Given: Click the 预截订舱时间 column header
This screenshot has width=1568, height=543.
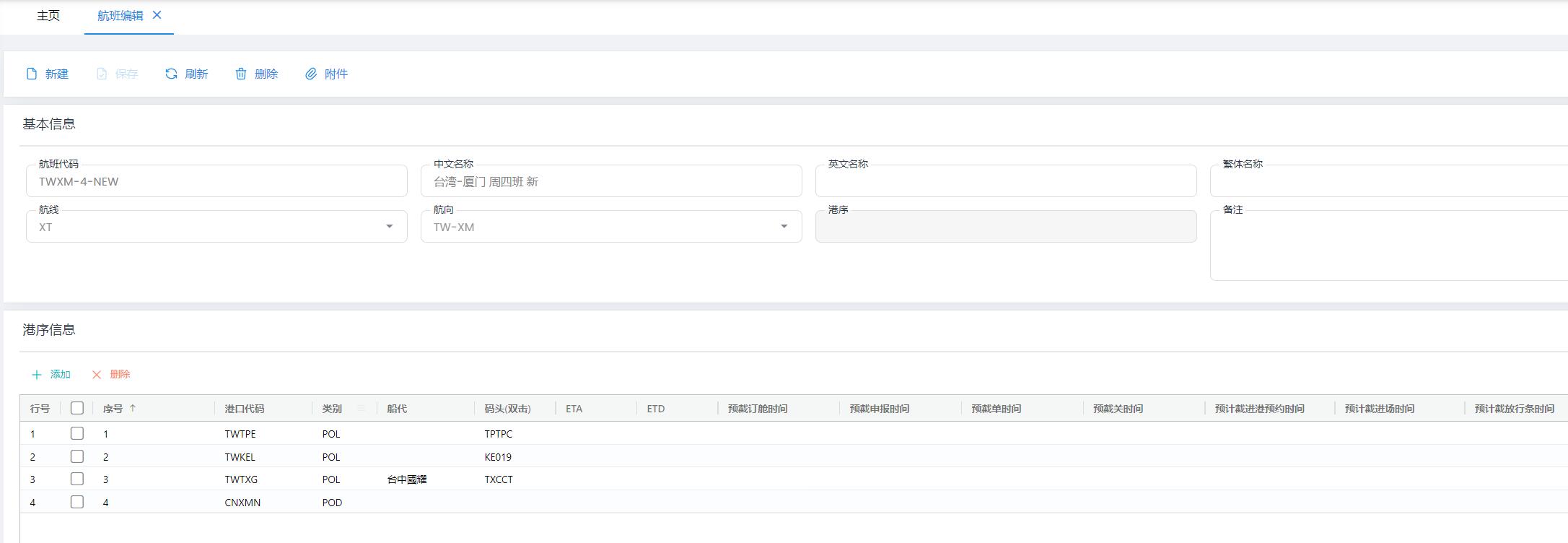Looking at the screenshot, I should (758, 409).
